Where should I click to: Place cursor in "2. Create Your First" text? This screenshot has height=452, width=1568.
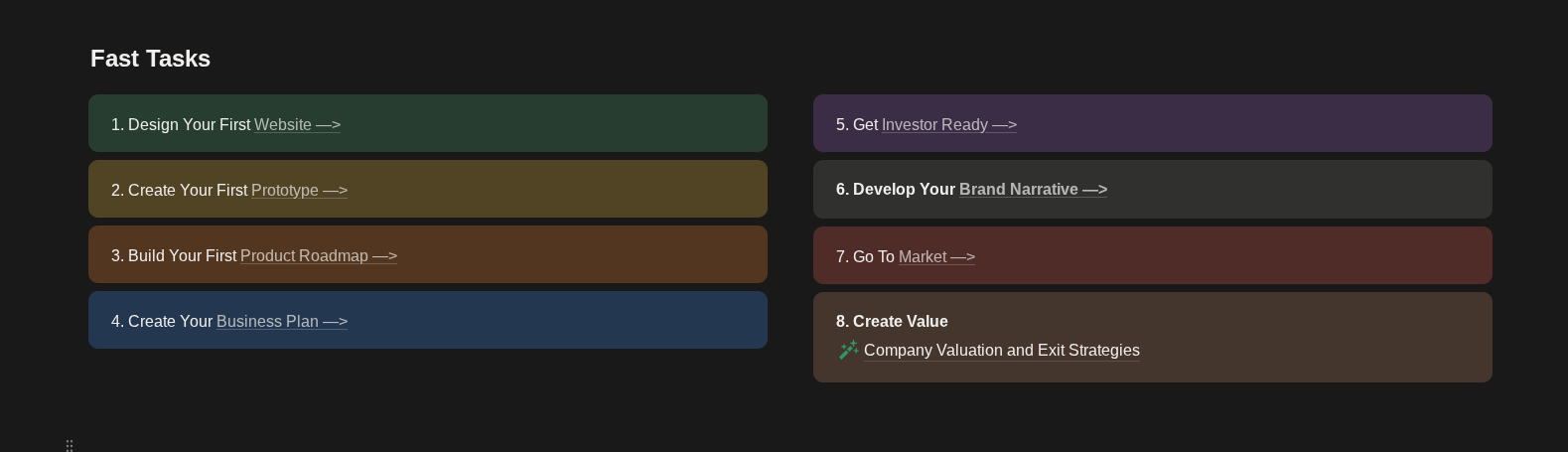(179, 191)
